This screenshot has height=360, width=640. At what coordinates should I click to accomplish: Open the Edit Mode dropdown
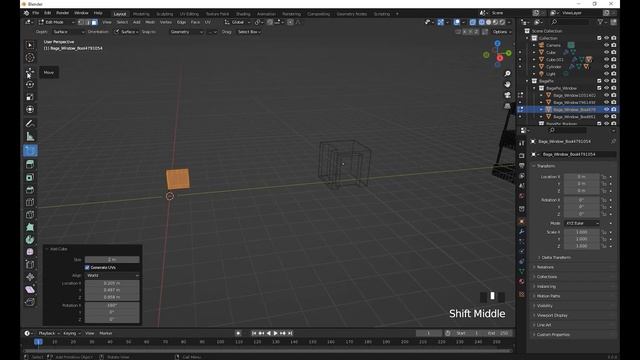[56, 22]
